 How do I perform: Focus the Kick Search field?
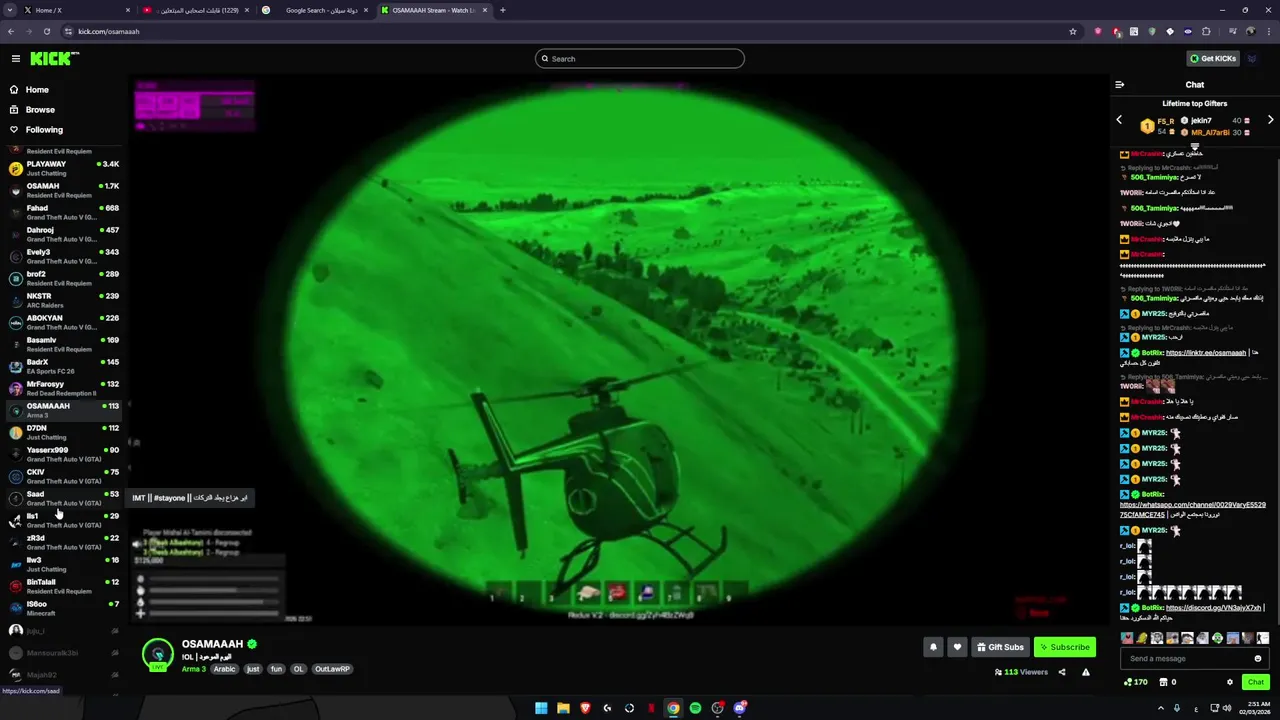(x=640, y=59)
